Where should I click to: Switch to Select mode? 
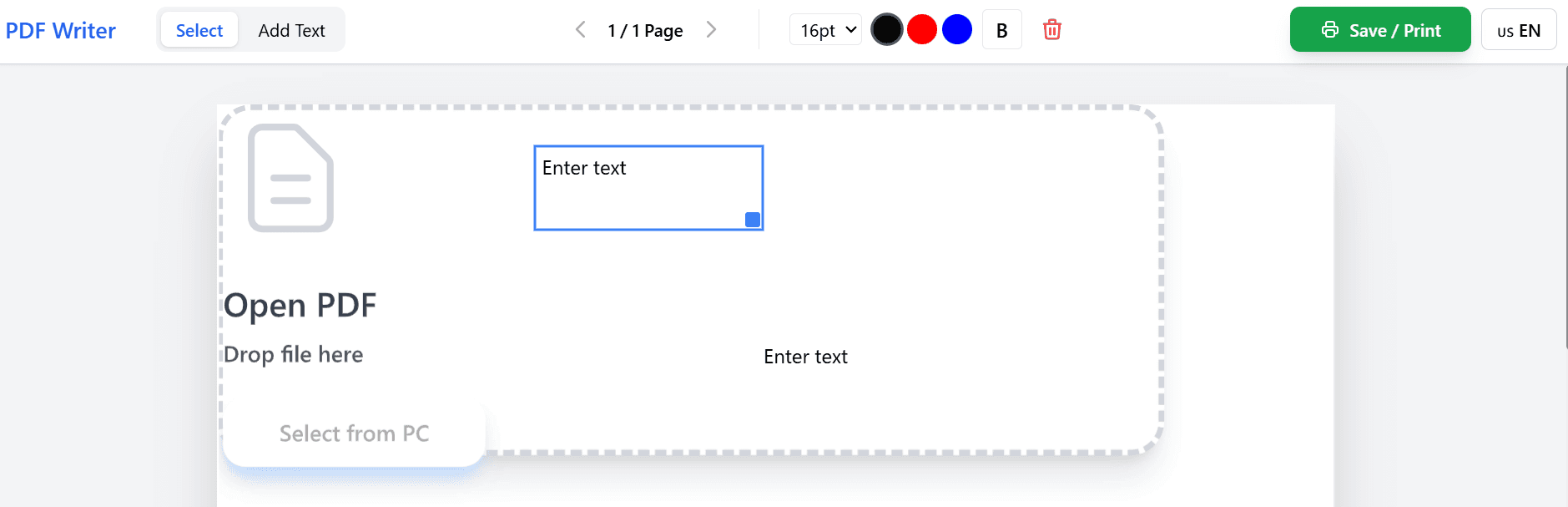[199, 29]
